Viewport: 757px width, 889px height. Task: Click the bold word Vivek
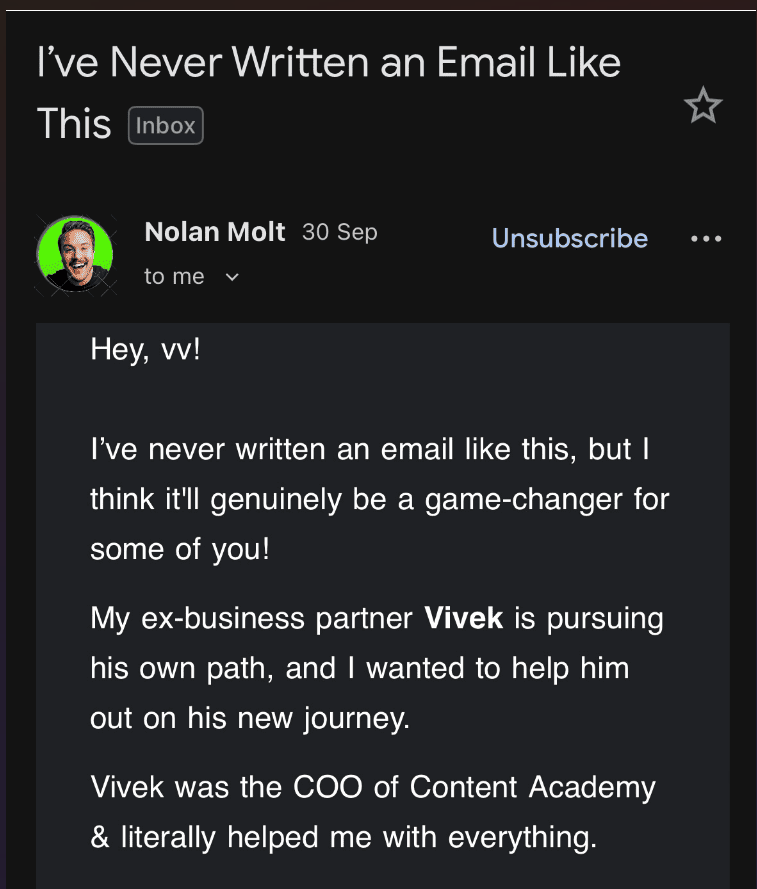point(464,618)
